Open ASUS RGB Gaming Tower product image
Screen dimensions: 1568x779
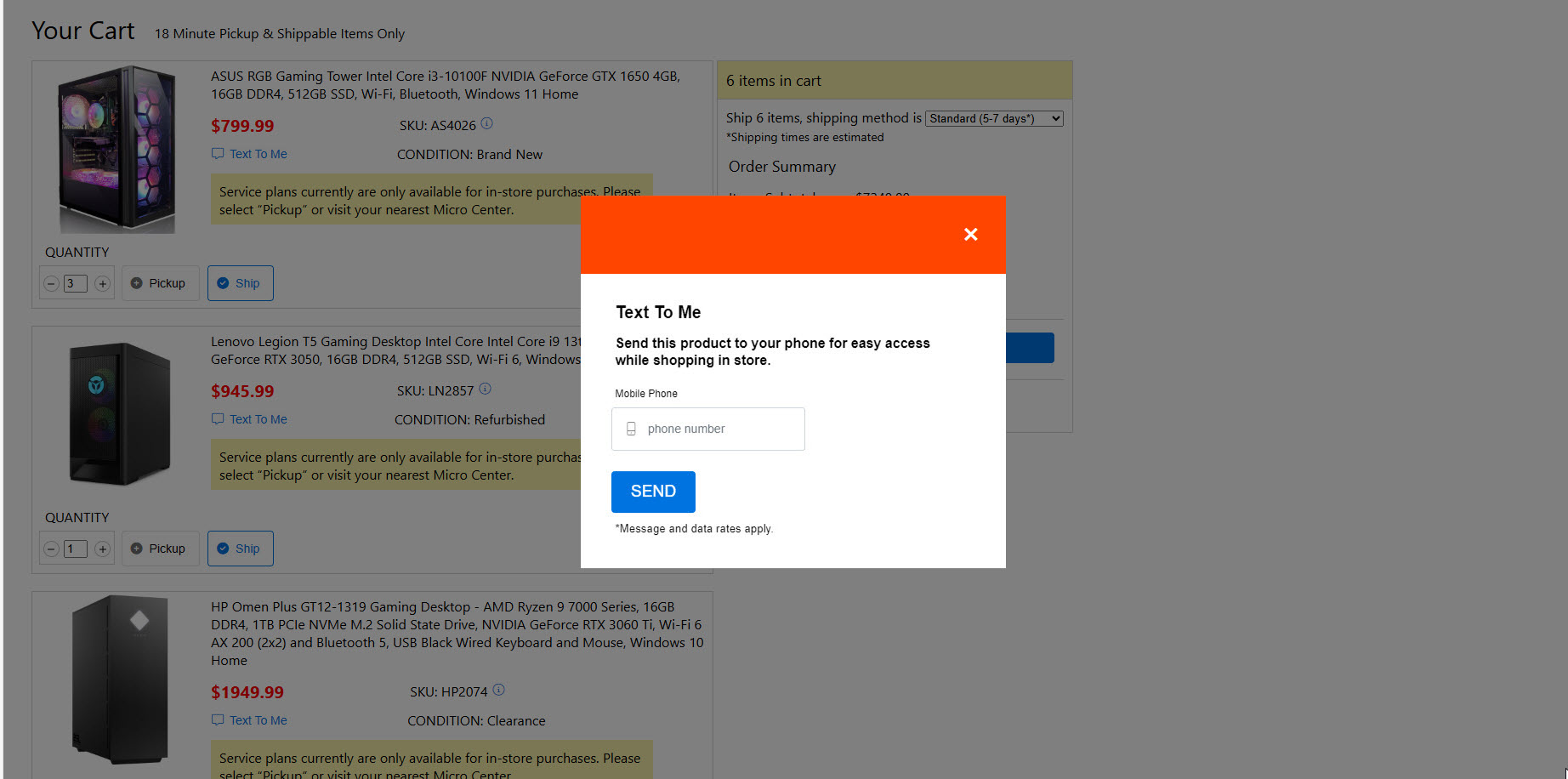[x=116, y=149]
